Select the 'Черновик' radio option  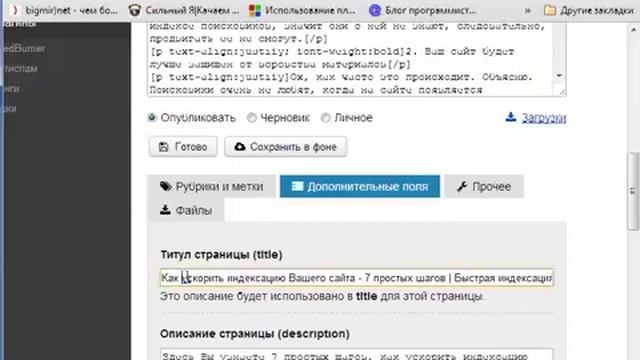point(252,118)
